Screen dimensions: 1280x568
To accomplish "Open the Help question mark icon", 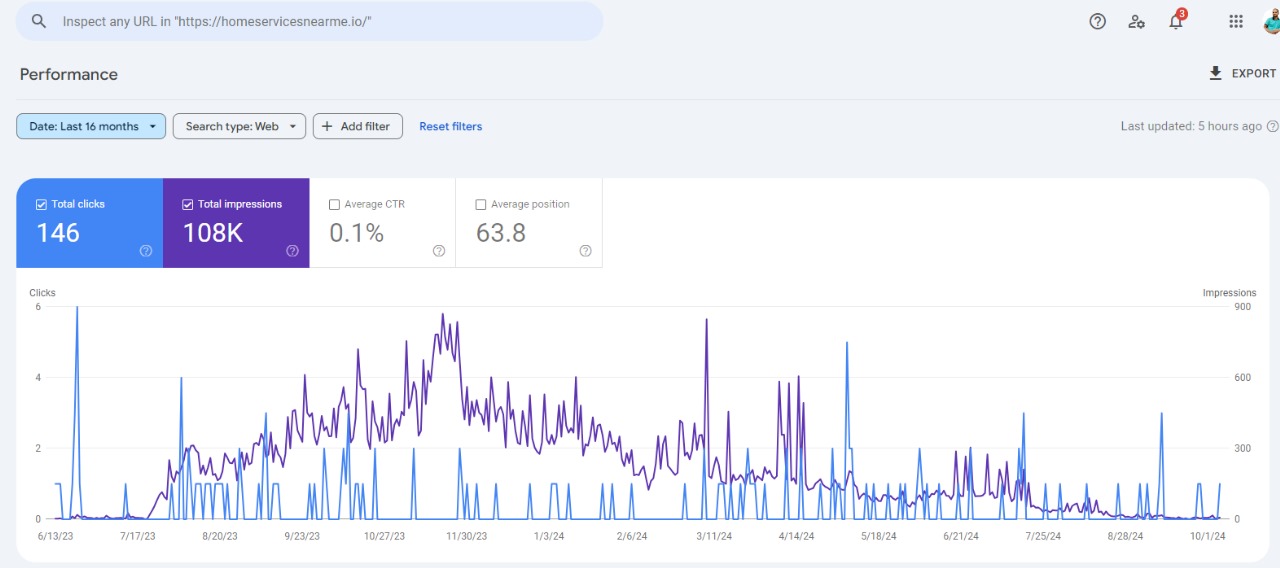I will pyautogui.click(x=1097, y=21).
